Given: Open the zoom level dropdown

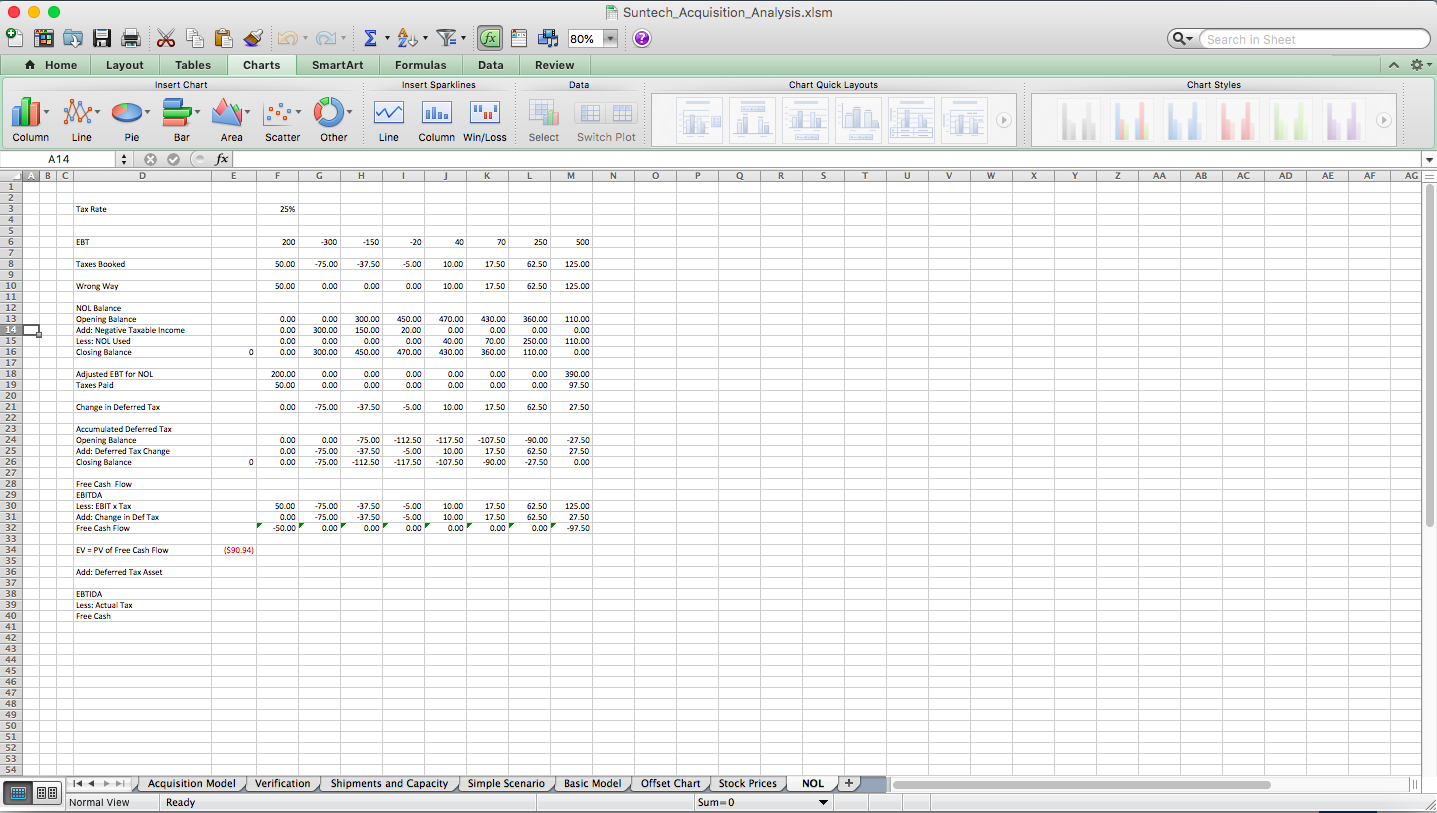Looking at the screenshot, I should (x=610, y=38).
